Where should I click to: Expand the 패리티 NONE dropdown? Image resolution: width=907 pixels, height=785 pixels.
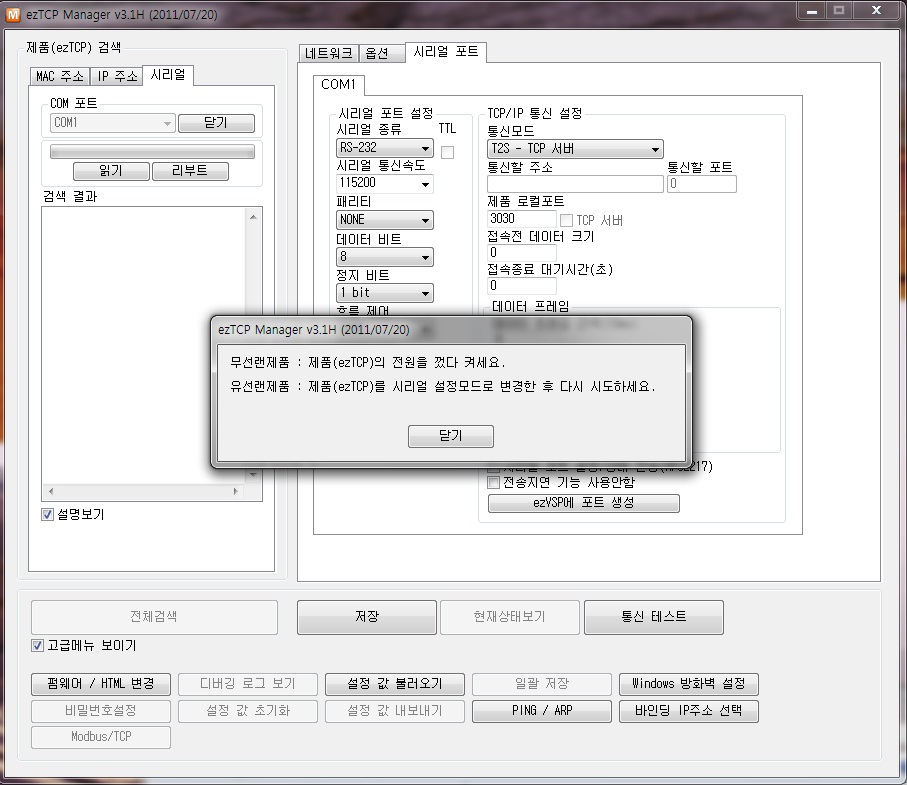coord(385,220)
